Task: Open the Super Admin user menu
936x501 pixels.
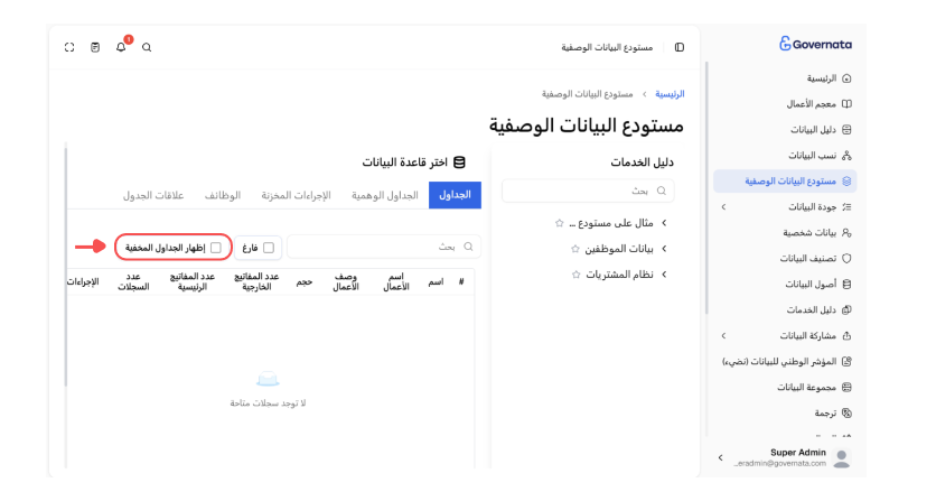Action: tap(785, 457)
